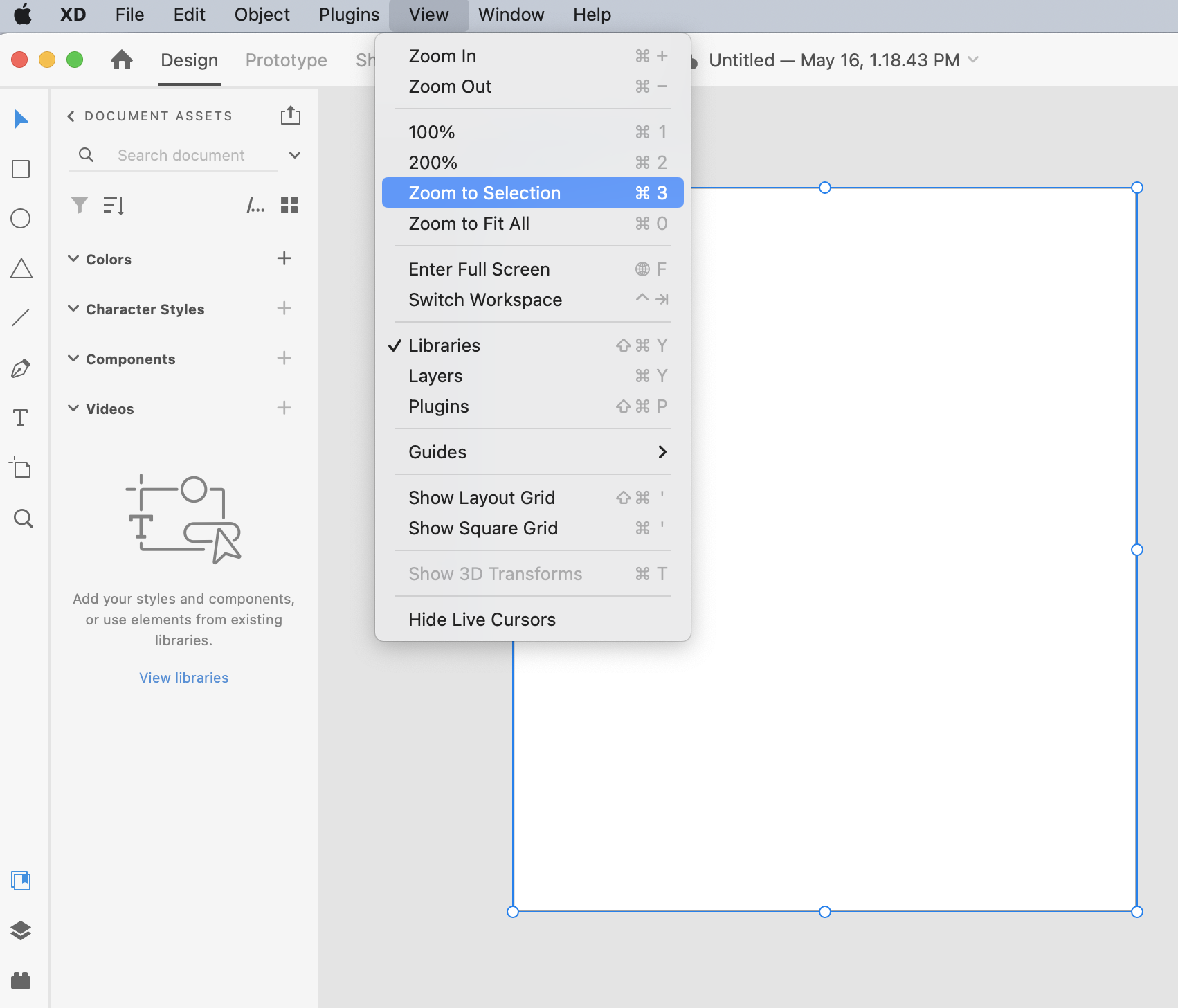Open the search filter dropdown chevron

click(x=295, y=155)
